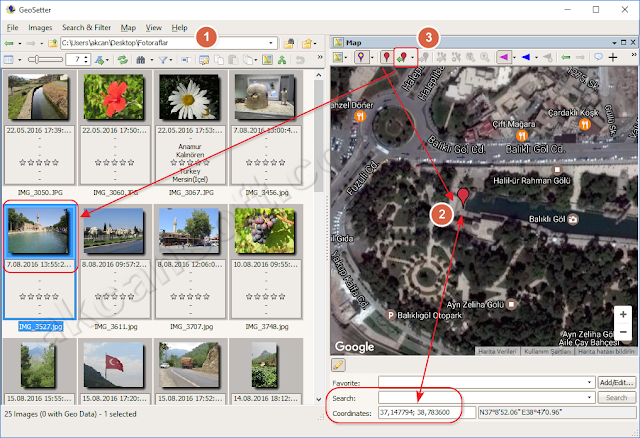Maximize the Map panel
Viewport: 640px width, 438px height.
coord(624,42)
